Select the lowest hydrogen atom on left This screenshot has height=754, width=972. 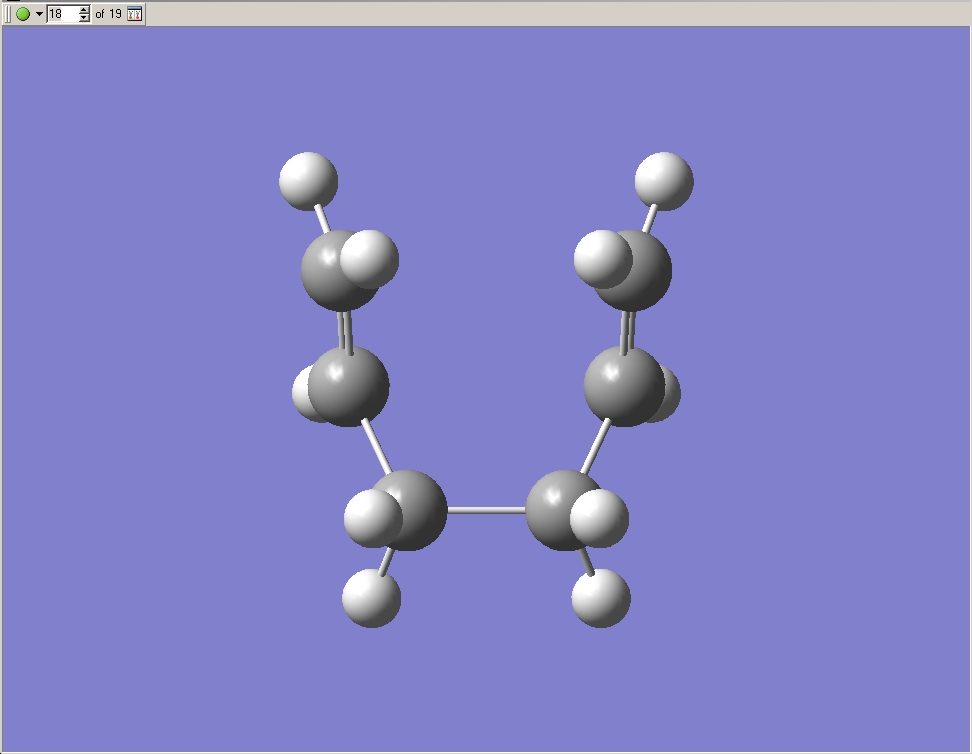tap(371, 598)
